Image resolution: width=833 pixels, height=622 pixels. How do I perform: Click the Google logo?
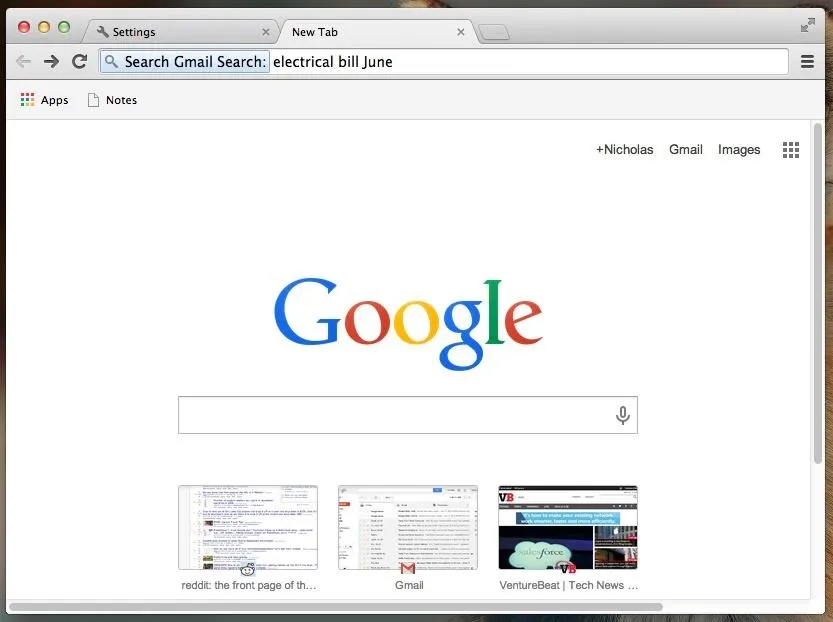click(x=408, y=323)
